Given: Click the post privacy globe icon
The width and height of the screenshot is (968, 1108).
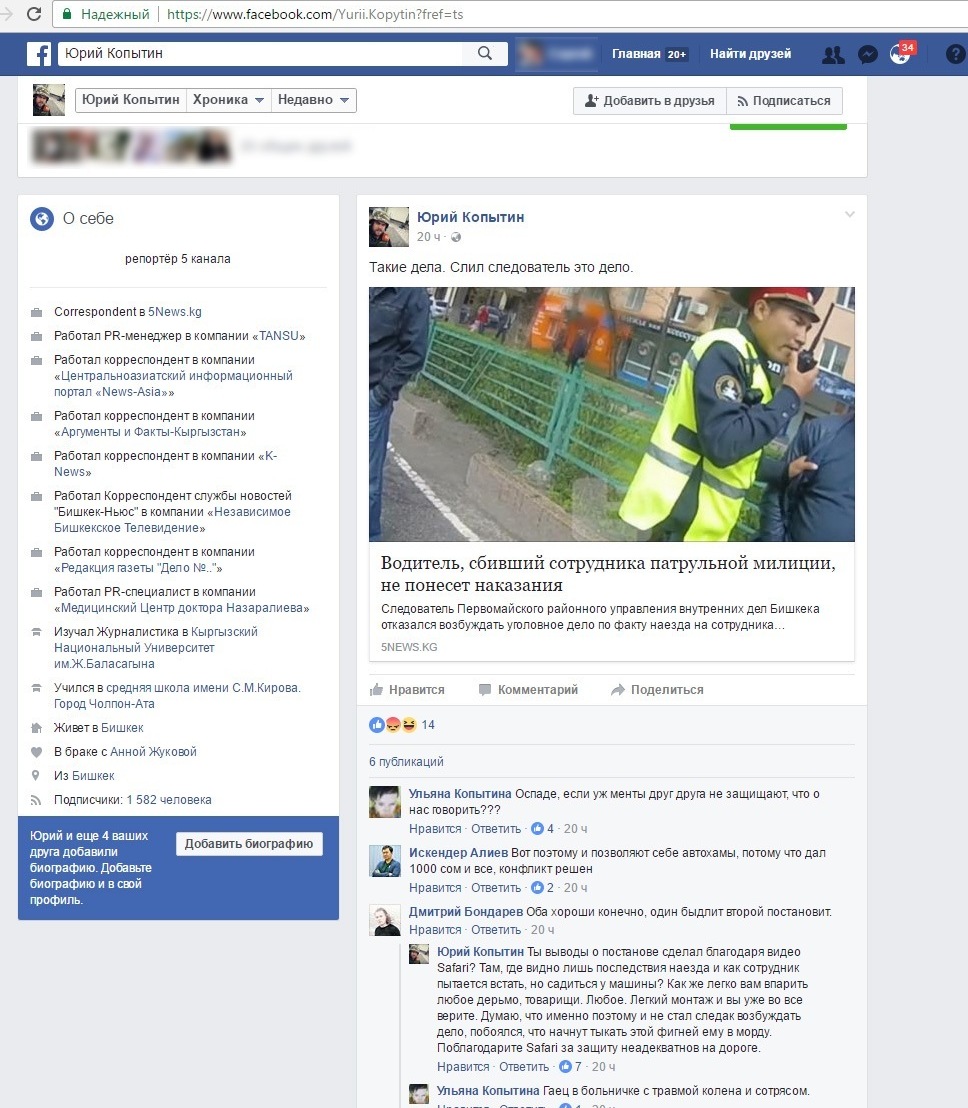Looking at the screenshot, I should [x=457, y=237].
